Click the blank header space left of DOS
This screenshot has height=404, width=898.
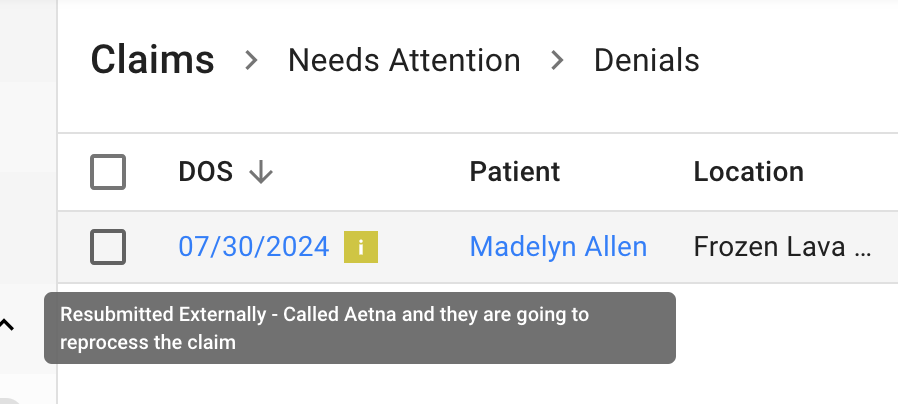click(x=152, y=172)
